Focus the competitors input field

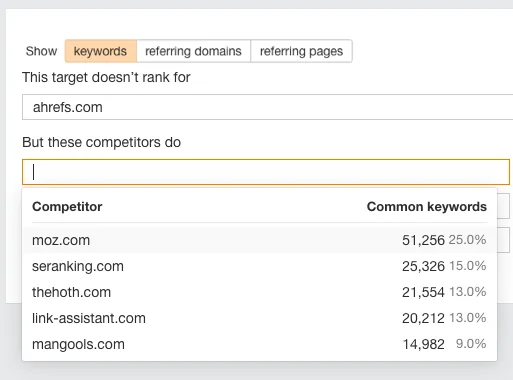coord(266,172)
